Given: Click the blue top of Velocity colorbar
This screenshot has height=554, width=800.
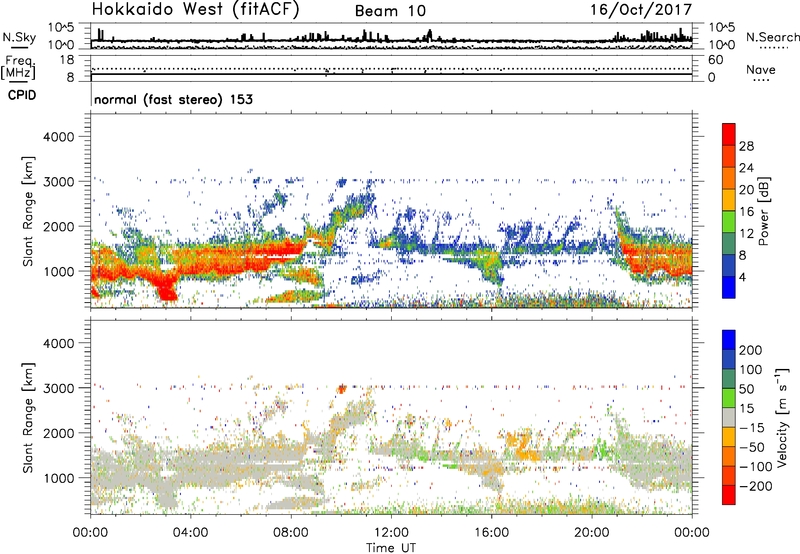Looking at the screenshot, I should (729, 340).
